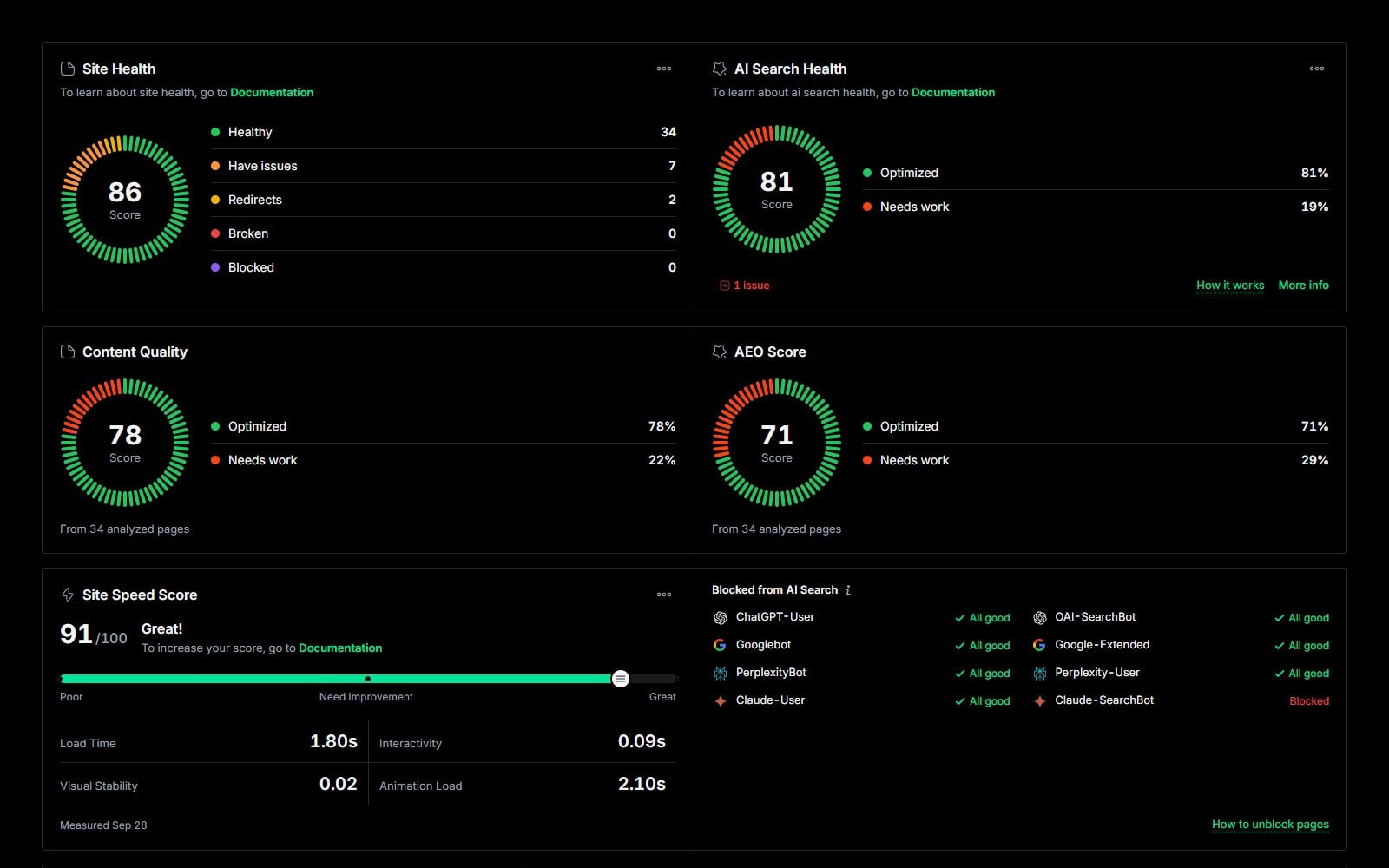Screen dimensions: 1389x868
Task: Open the Site Speed Score options menu
Action: tap(664, 595)
